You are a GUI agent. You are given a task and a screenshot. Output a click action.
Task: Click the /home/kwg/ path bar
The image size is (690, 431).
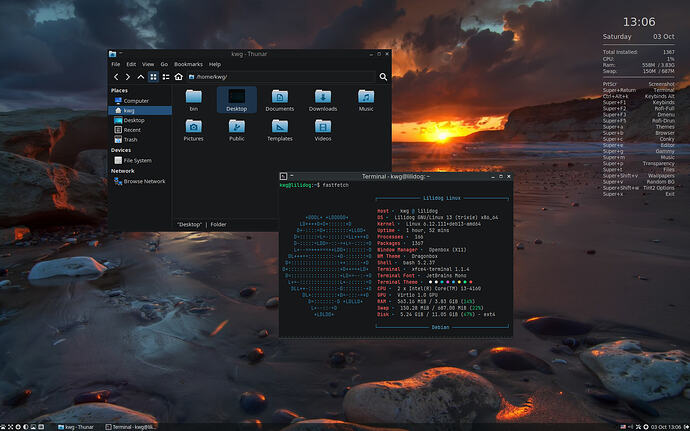(281, 77)
